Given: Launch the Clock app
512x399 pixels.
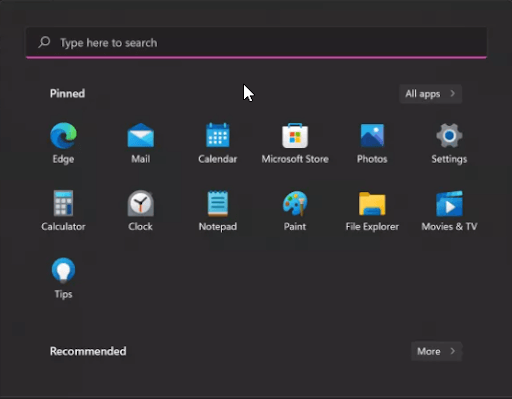Looking at the screenshot, I should pos(141,211).
